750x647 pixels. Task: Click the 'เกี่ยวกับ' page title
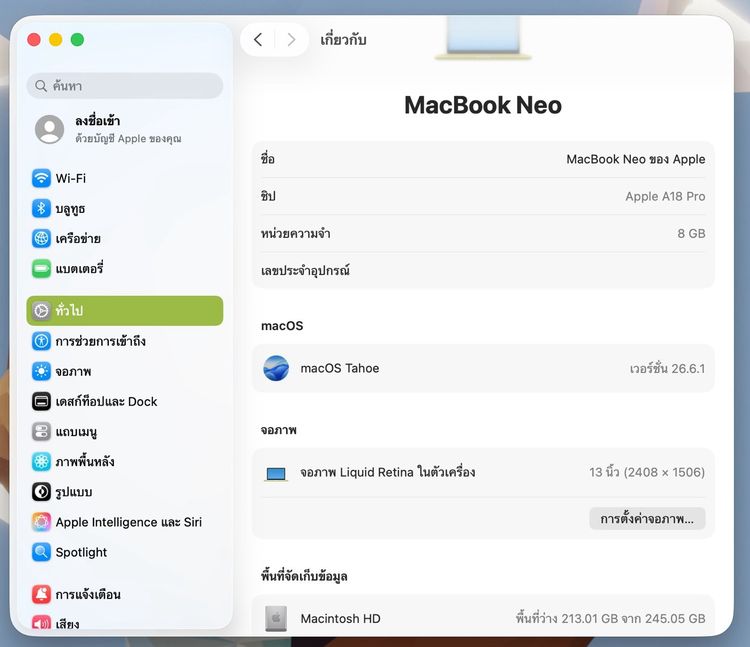[x=343, y=40]
